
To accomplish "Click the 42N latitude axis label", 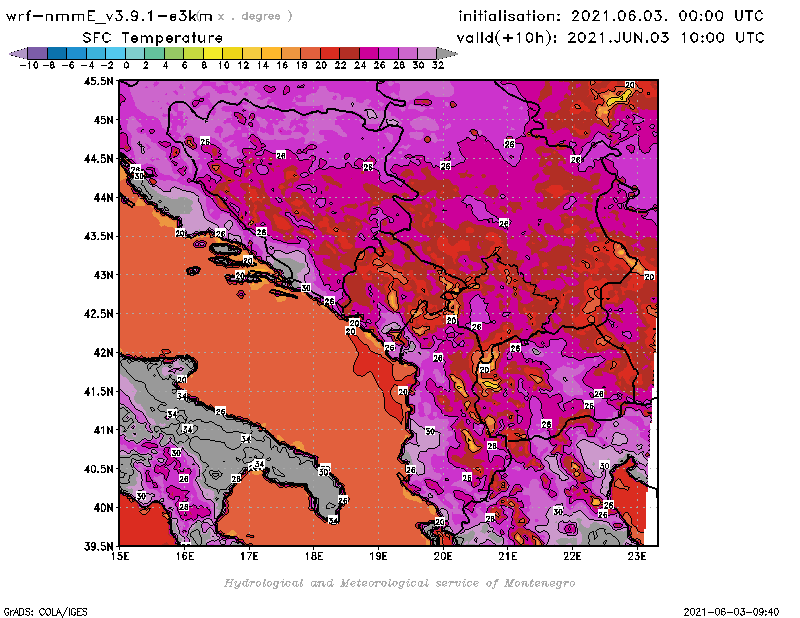I will click(x=102, y=352).
